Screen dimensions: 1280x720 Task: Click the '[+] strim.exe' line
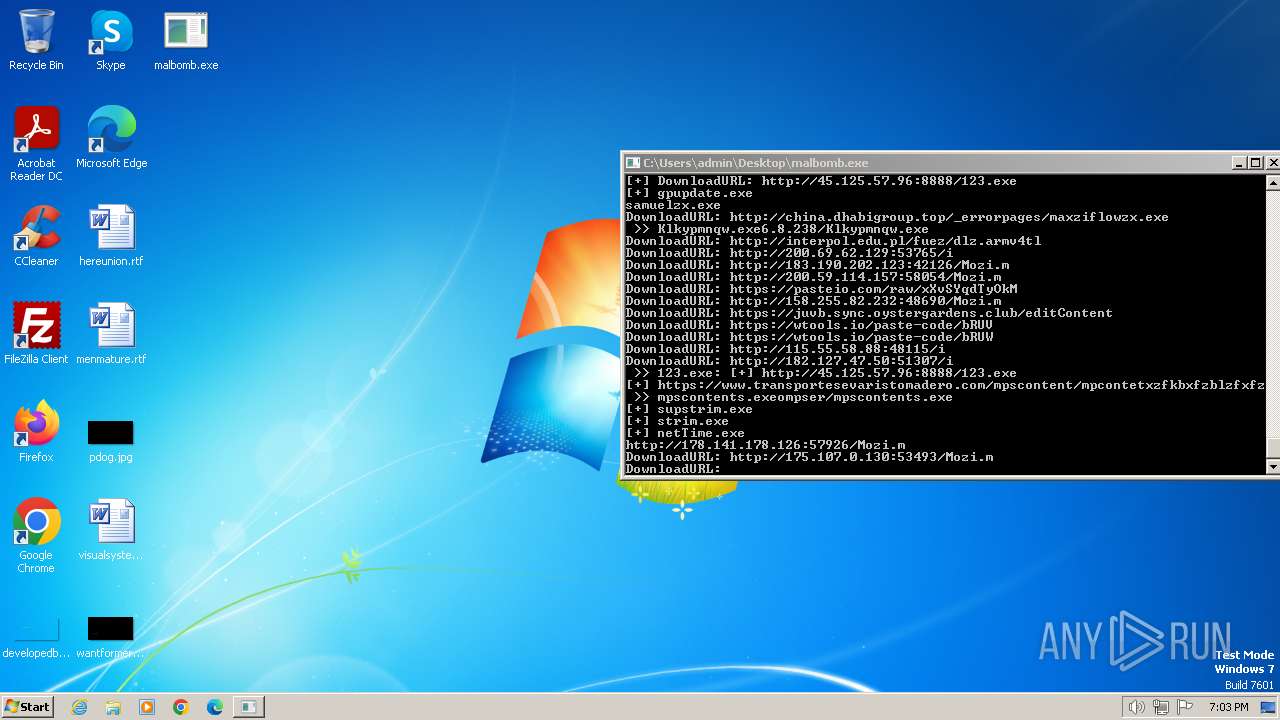(x=677, y=421)
